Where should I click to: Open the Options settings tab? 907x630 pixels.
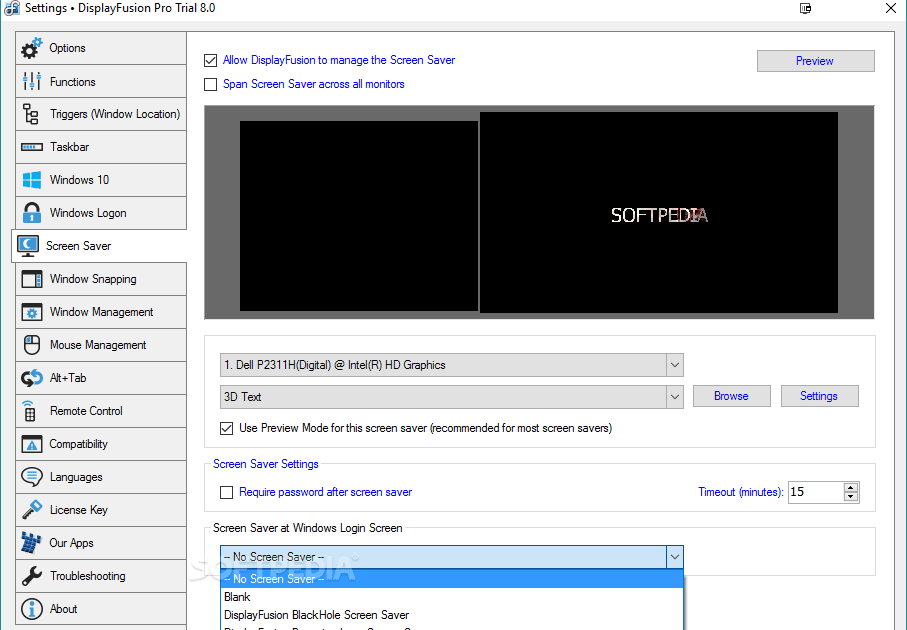[101, 48]
